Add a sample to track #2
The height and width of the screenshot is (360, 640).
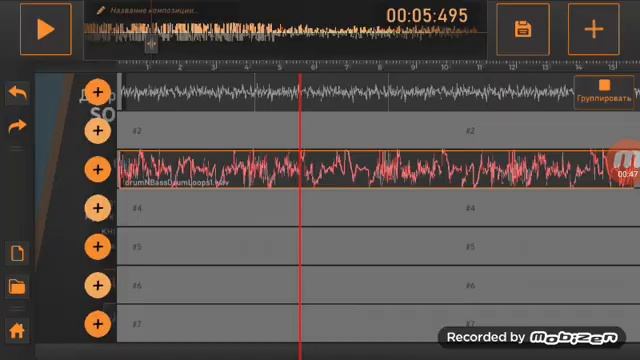point(98,131)
